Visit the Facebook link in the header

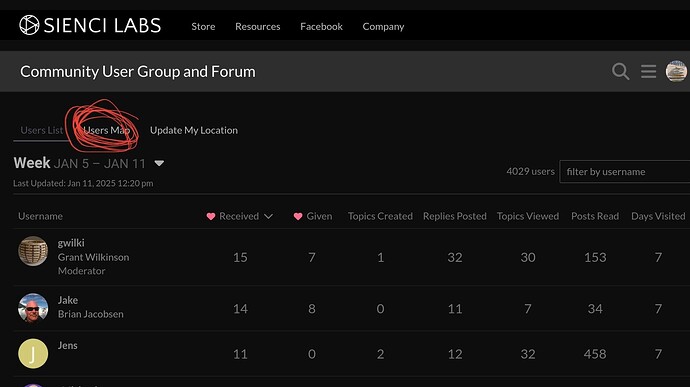[321, 26]
